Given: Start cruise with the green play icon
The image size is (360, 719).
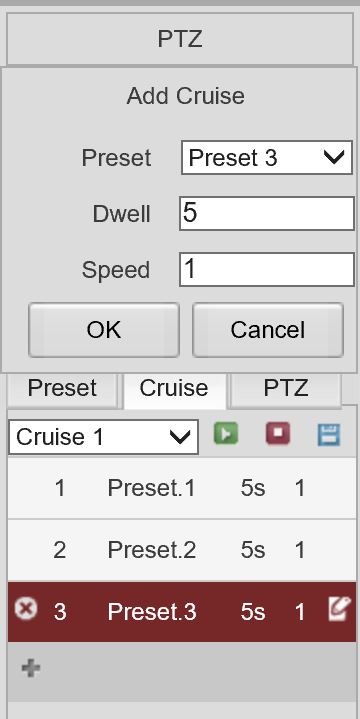Looking at the screenshot, I should (x=226, y=433).
